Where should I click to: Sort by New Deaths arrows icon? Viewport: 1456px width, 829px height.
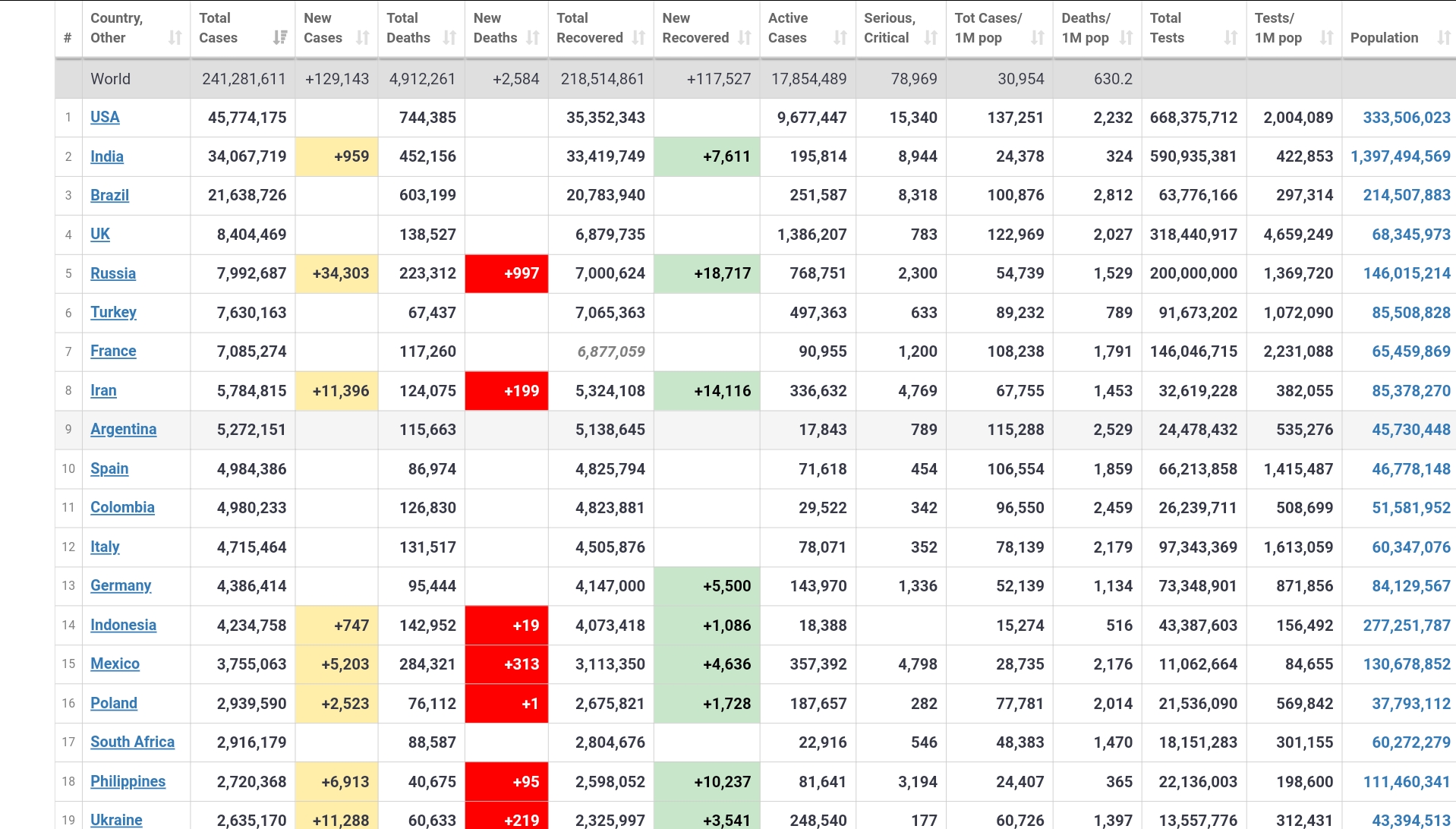533,37
